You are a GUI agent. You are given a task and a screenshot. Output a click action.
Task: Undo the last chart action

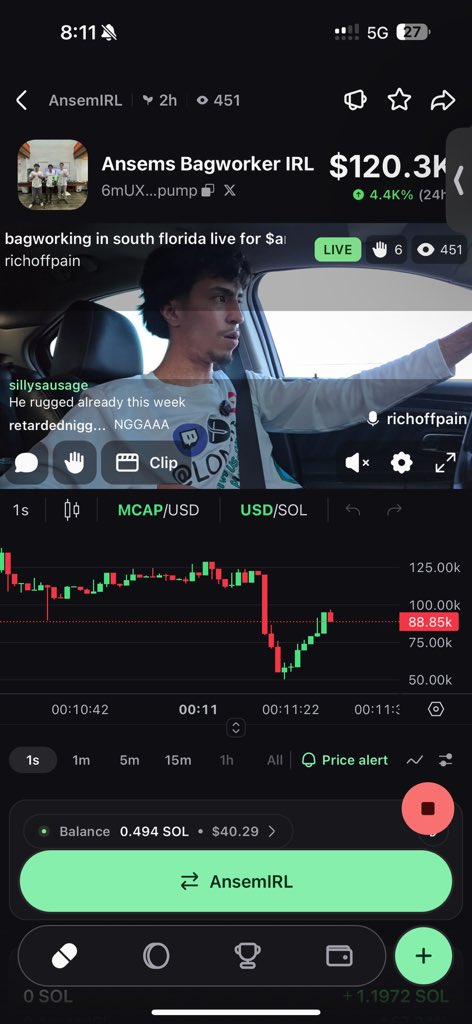[x=353, y=510]
